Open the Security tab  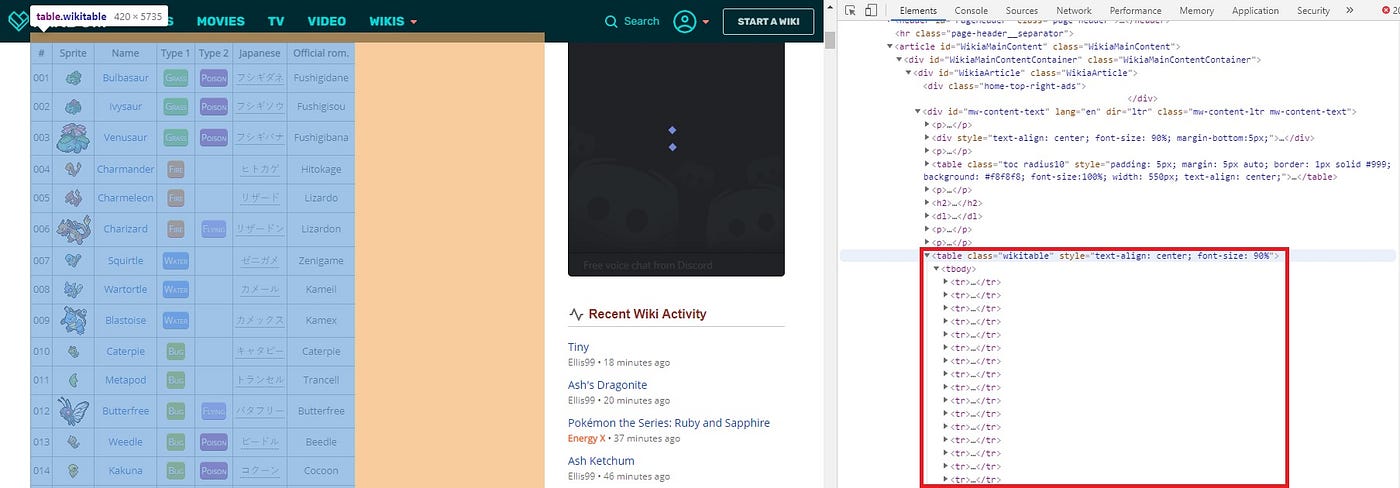(1313, 10)
